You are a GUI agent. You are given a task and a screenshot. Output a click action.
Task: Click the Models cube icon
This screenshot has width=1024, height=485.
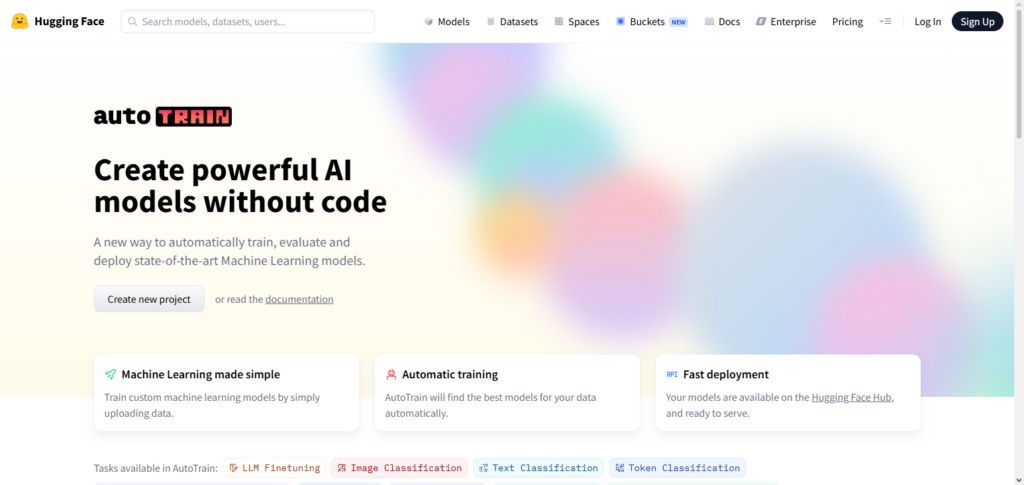tap(428, 22)
